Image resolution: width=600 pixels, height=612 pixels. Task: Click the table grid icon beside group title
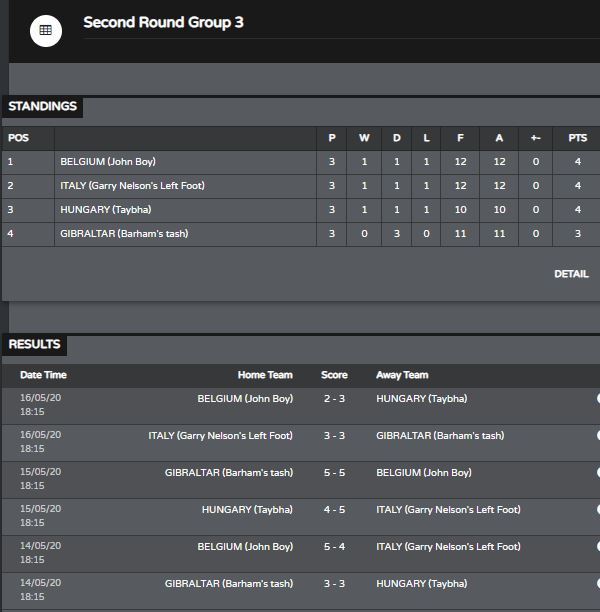click(46, 31)
